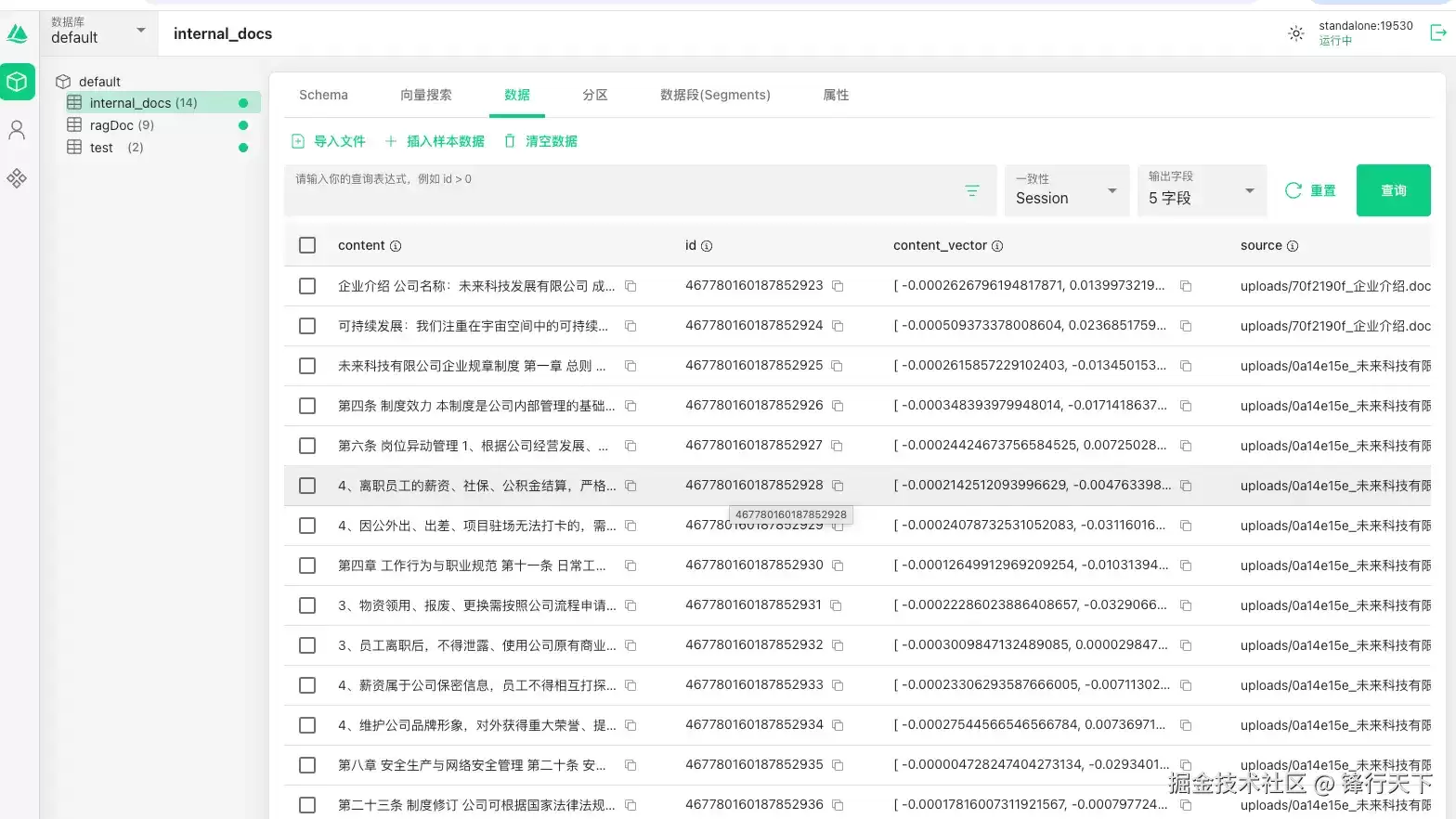Switch to the 数据段(Segments) tab

[x=715, y=95]
